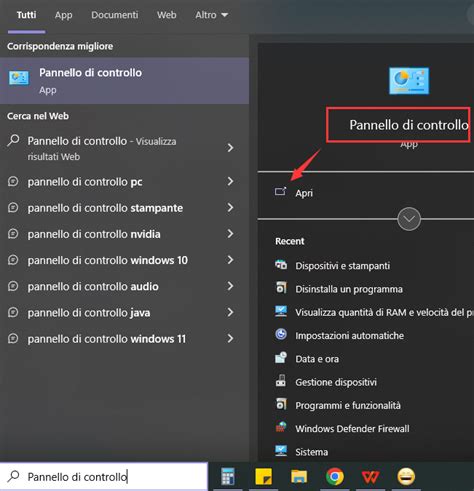Expand arrow for 'pannello di controllo stampante'

[230, 207]
